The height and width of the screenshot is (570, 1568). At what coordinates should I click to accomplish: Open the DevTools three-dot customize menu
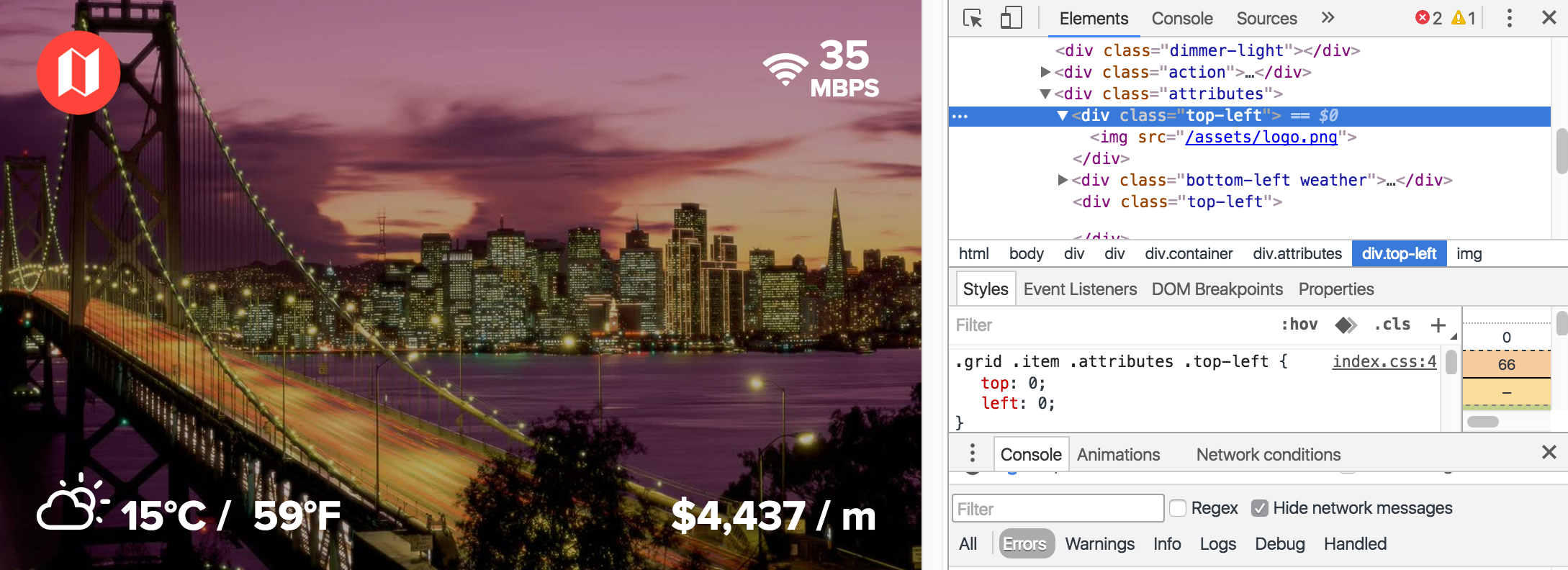1510,18
